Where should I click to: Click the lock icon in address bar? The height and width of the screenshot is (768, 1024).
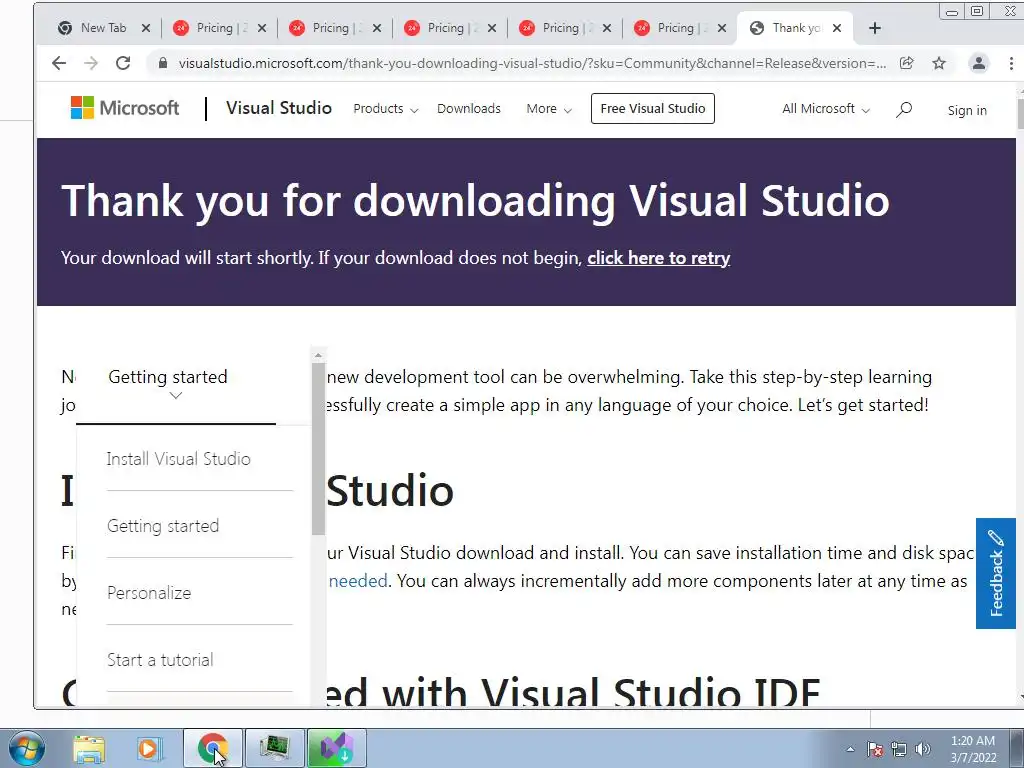(x=163, y=63)
